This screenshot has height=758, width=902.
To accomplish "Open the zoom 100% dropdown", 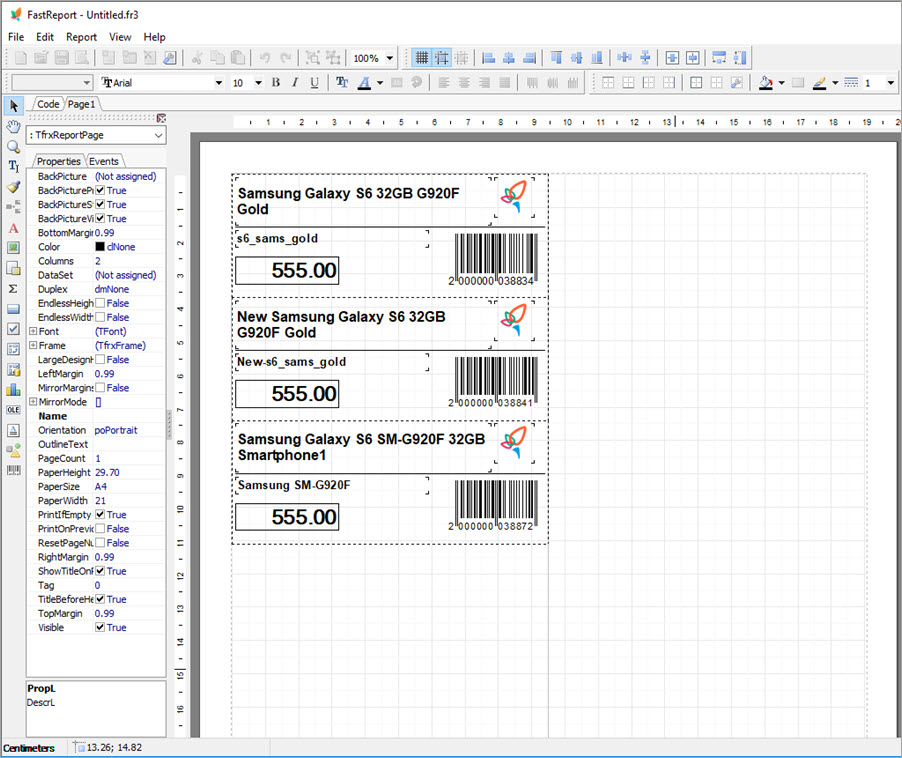I will [x=390, y=58].
